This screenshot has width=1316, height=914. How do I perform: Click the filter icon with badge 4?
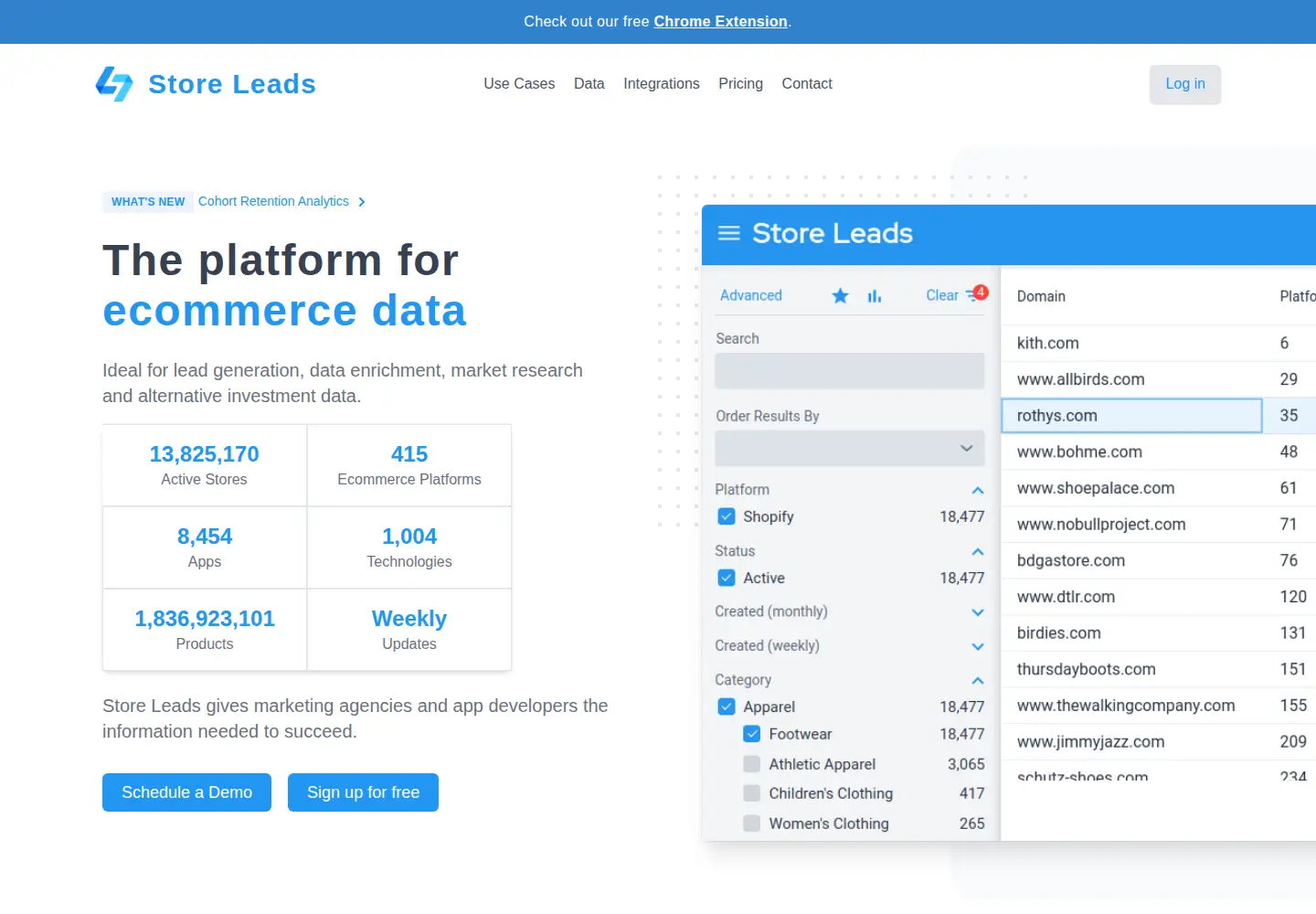pos(976,294)
